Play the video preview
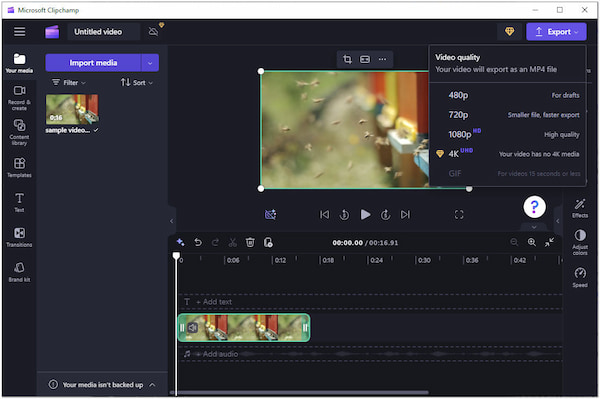 click(365, 214)
